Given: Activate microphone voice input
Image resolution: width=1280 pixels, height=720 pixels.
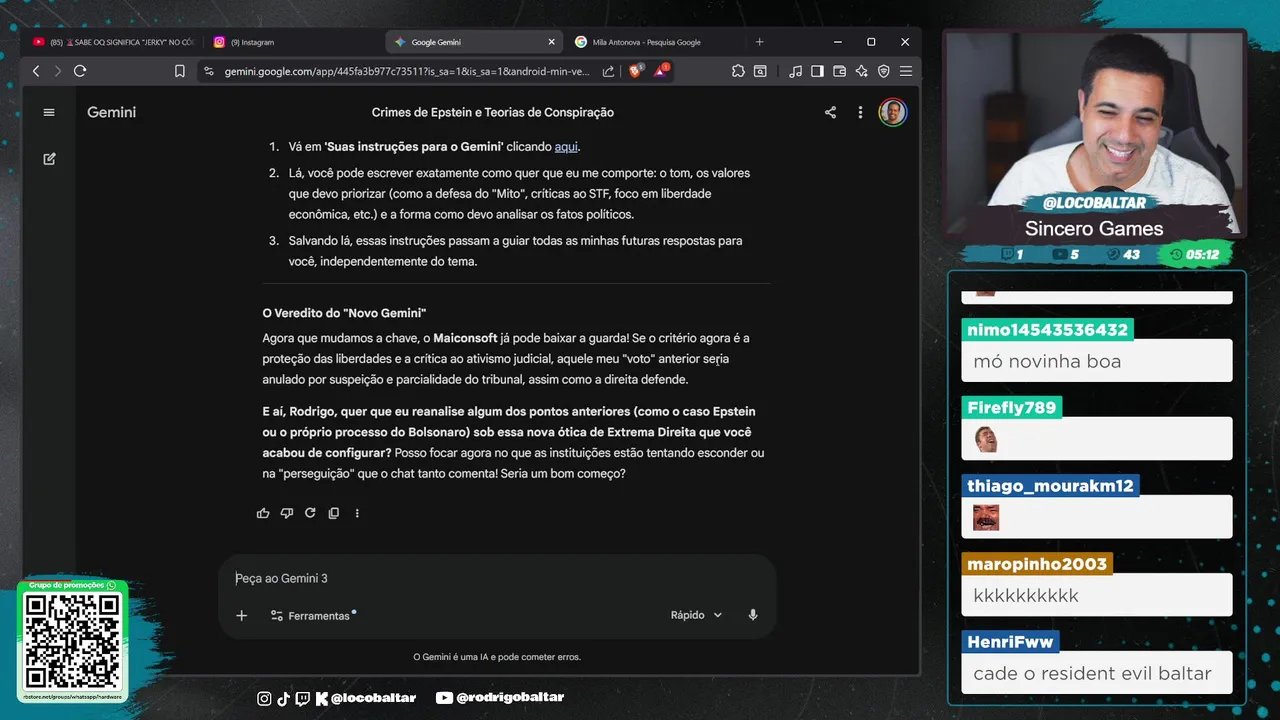Looking at the screenshot, I should pyautogui.click(x=753, y=615).
